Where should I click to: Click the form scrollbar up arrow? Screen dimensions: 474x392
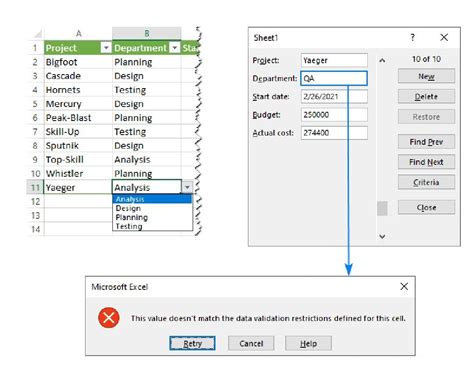click(x=382, y=60)
